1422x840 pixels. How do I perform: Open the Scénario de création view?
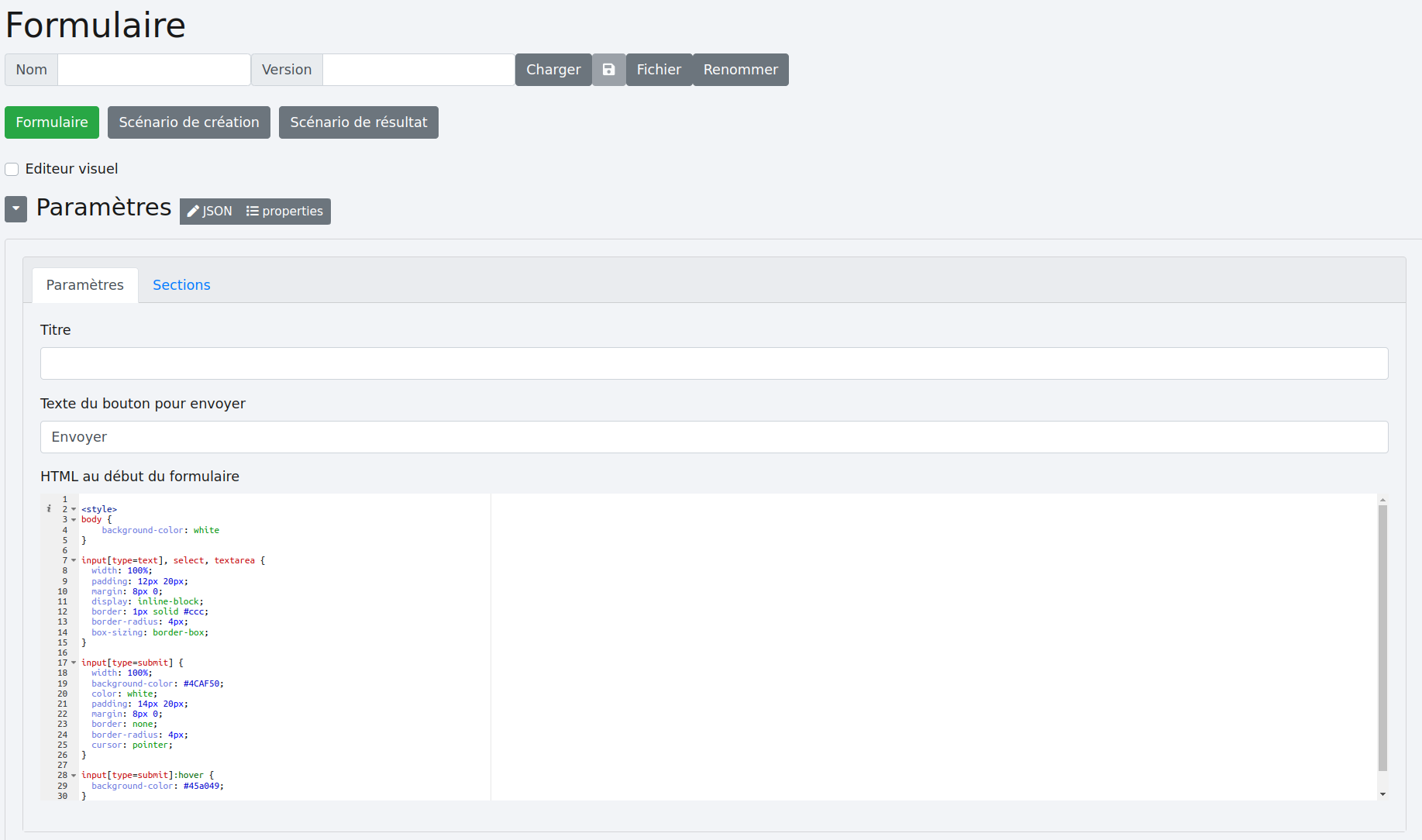(x=189, y=122)
